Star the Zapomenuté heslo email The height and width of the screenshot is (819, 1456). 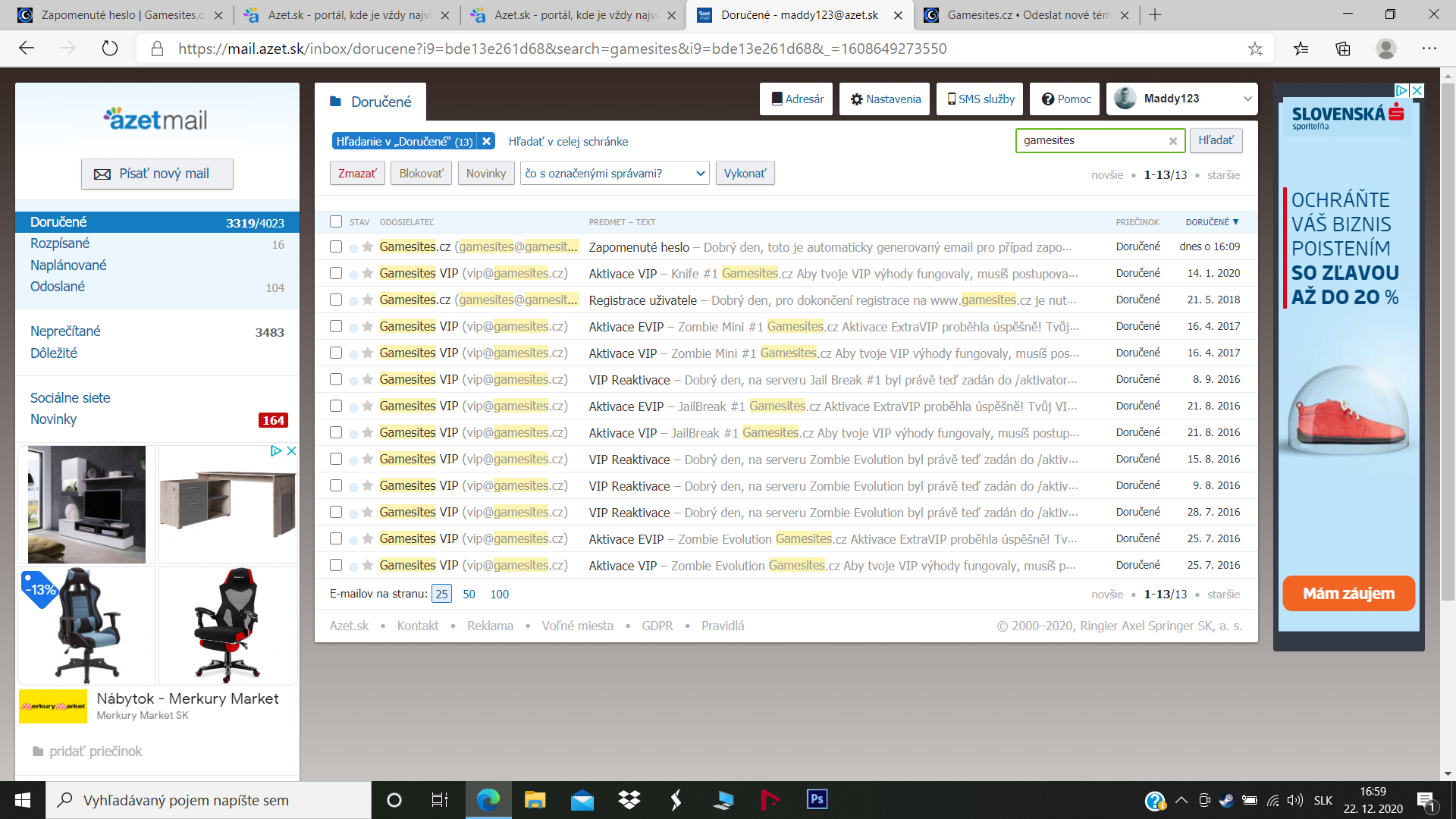click(367, 246)
